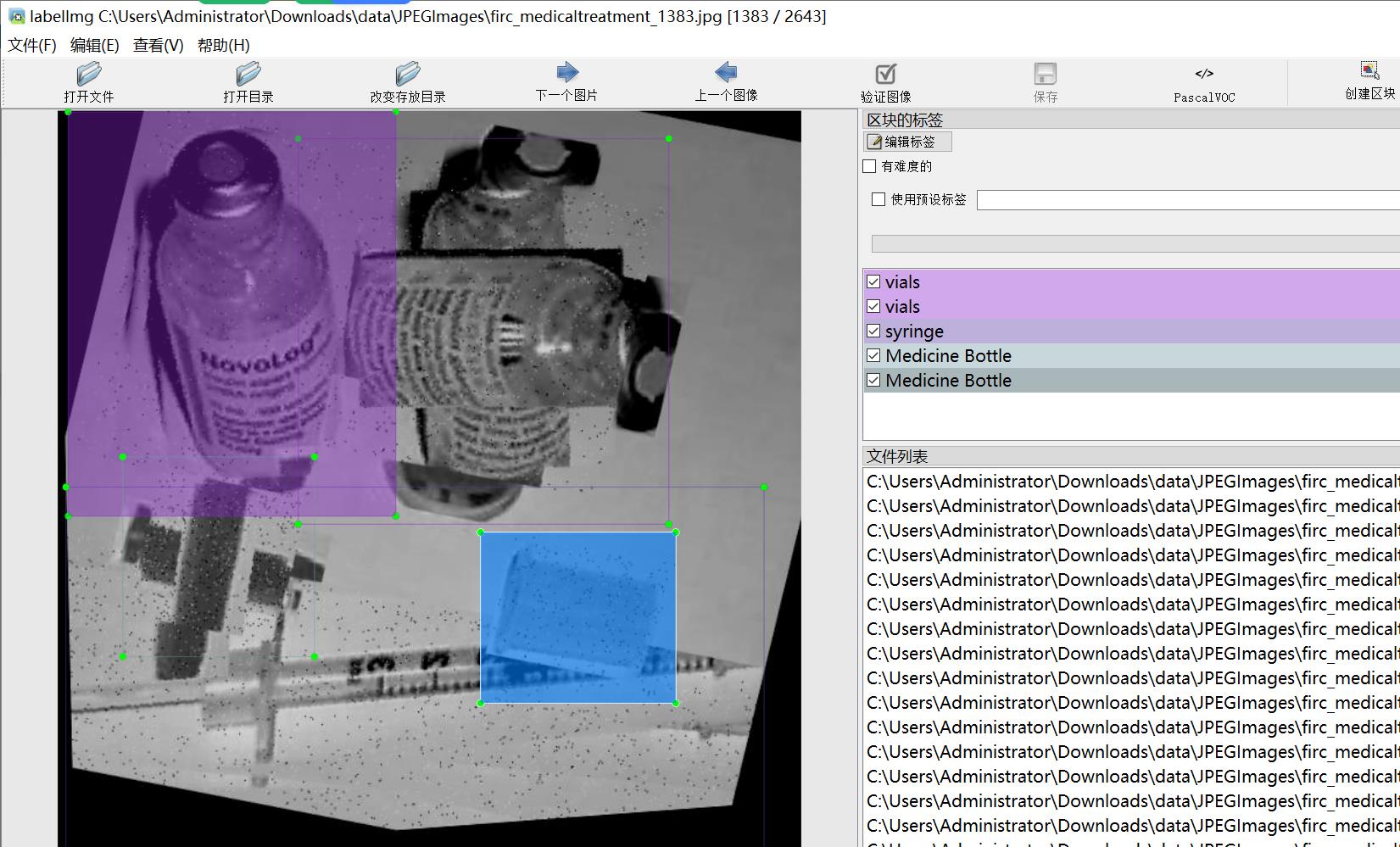
Task: Switch annotation format via PascalVOC icon
Action: [x=1204, y=74]
